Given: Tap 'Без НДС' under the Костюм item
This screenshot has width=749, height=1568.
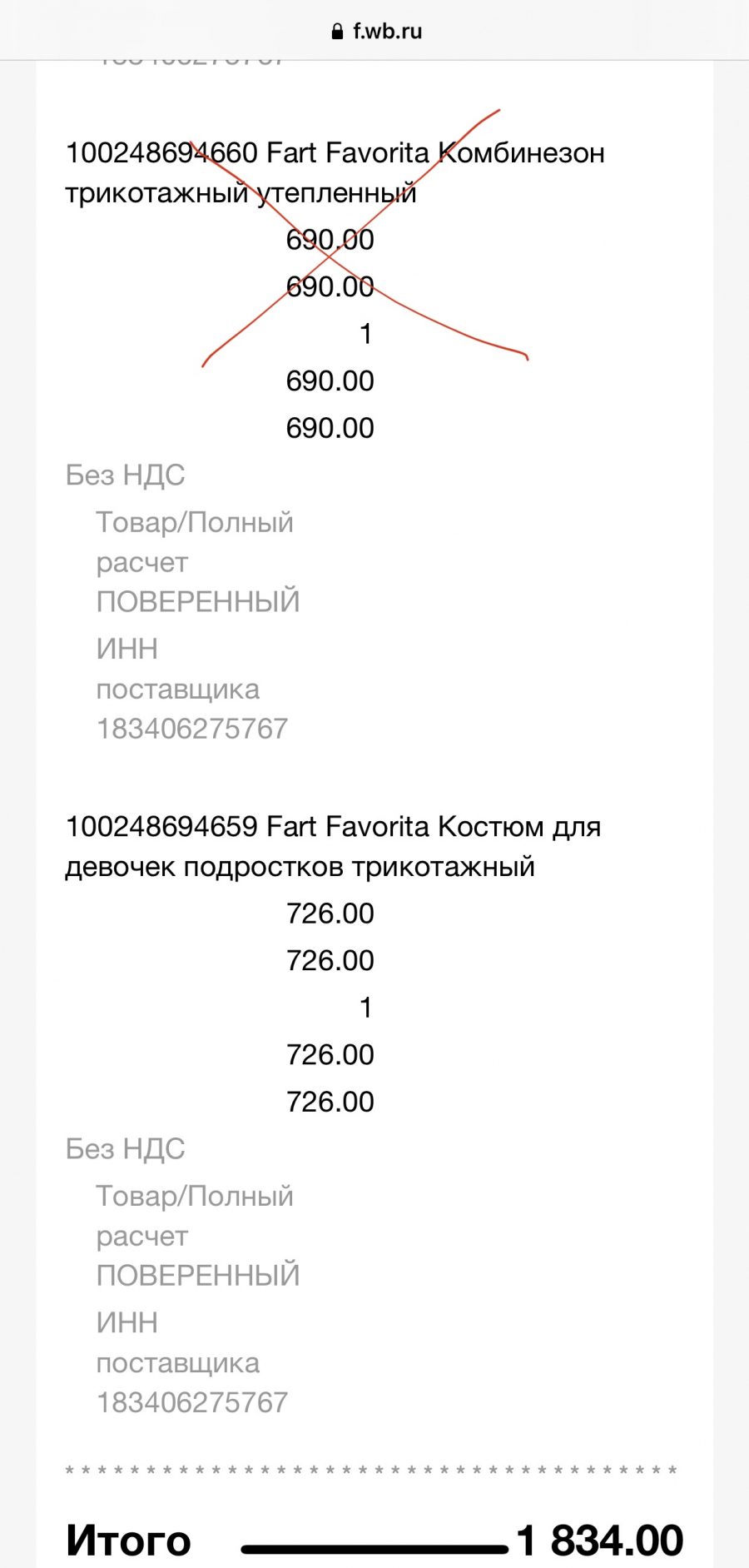Looking at the screenshot, I should pos(125,1149).
